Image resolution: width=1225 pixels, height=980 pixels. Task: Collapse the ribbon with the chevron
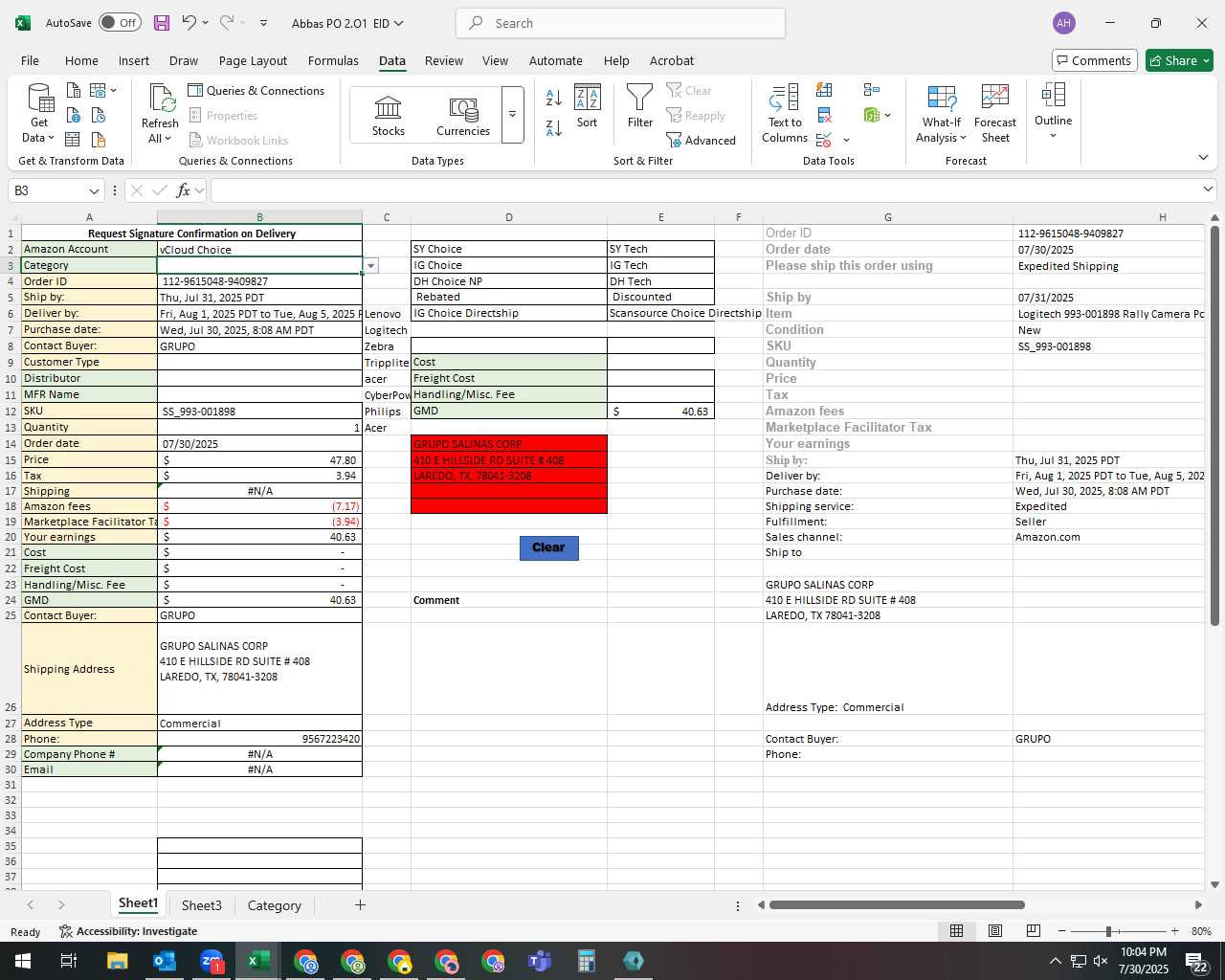[x=1203, y=157]
